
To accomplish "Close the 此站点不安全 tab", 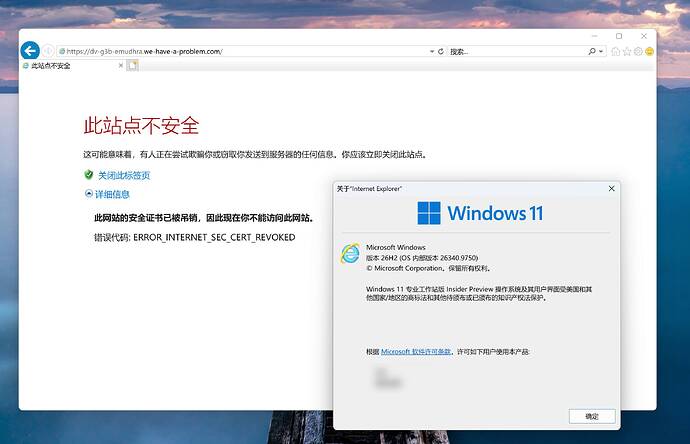I will point(121,66).
